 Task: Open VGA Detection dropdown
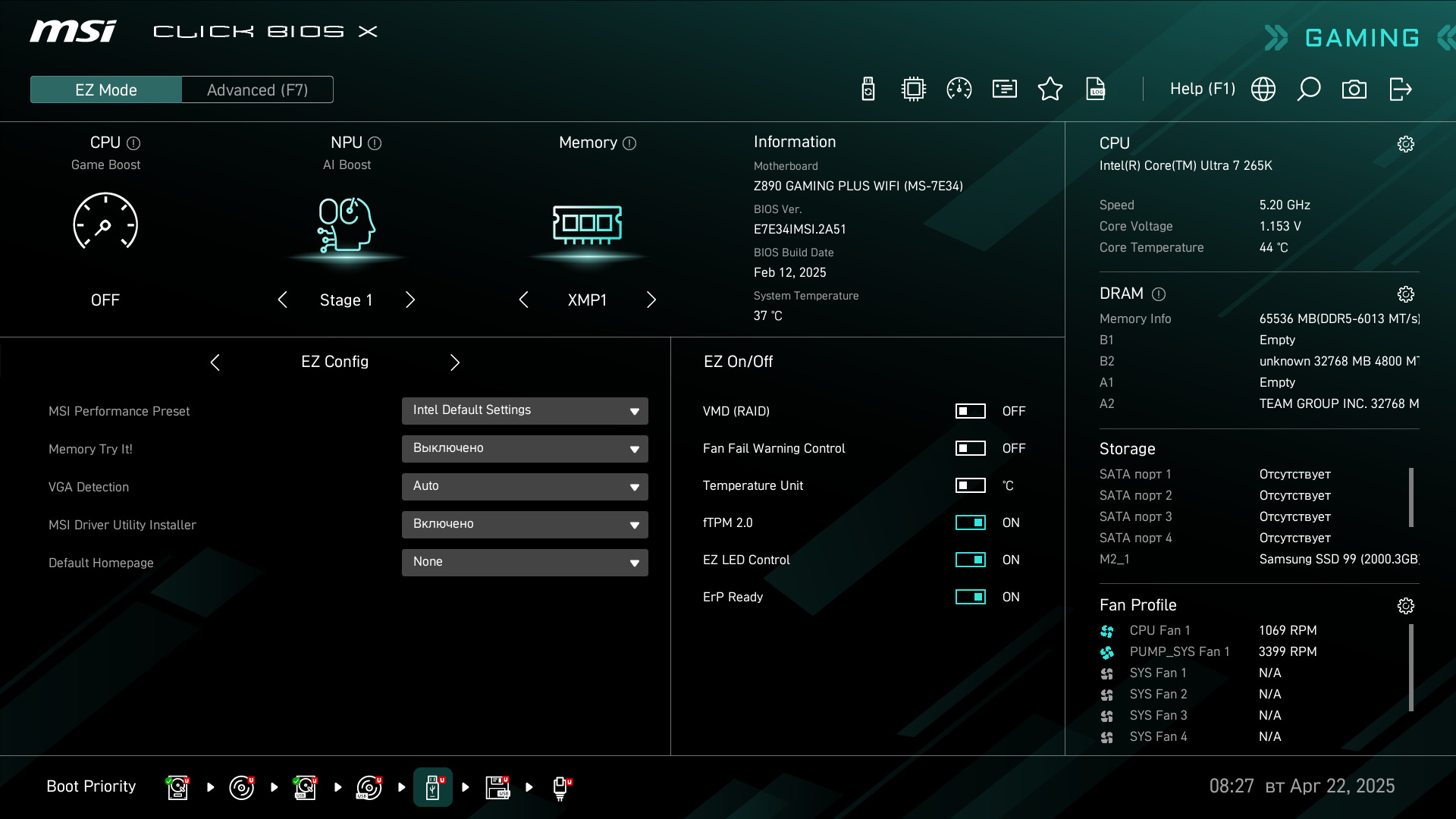(x=525, y=486)
